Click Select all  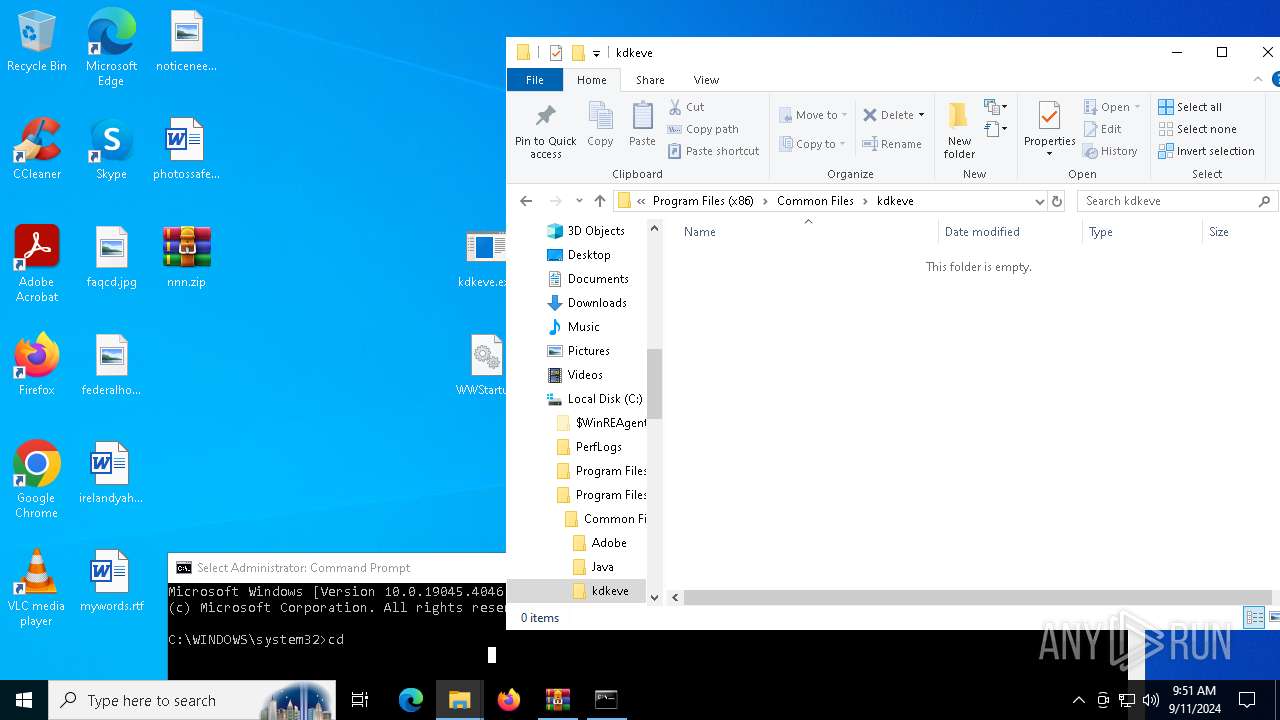(1190, 107)
